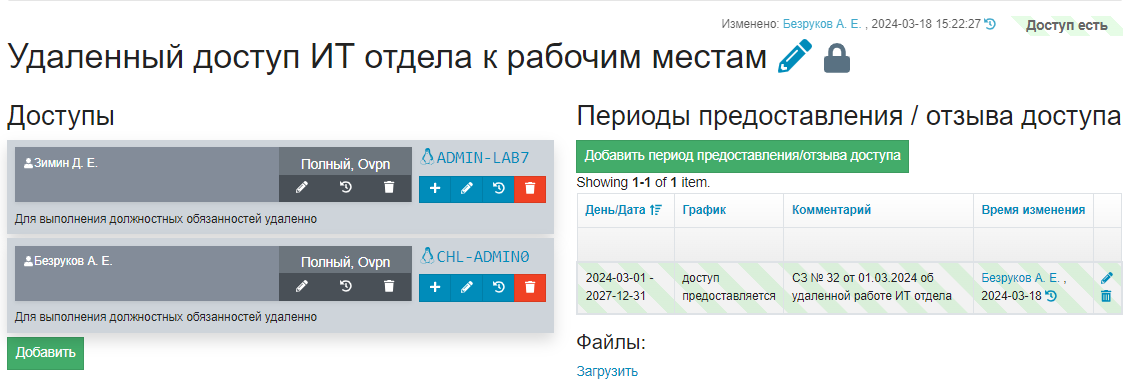Edit the page title with pencil icon

coord(795,56)
